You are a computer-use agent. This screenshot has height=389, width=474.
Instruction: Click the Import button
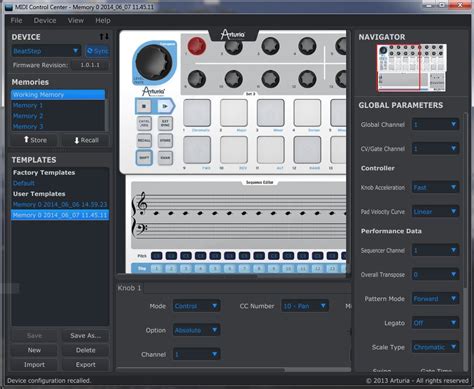coord(34,365)
